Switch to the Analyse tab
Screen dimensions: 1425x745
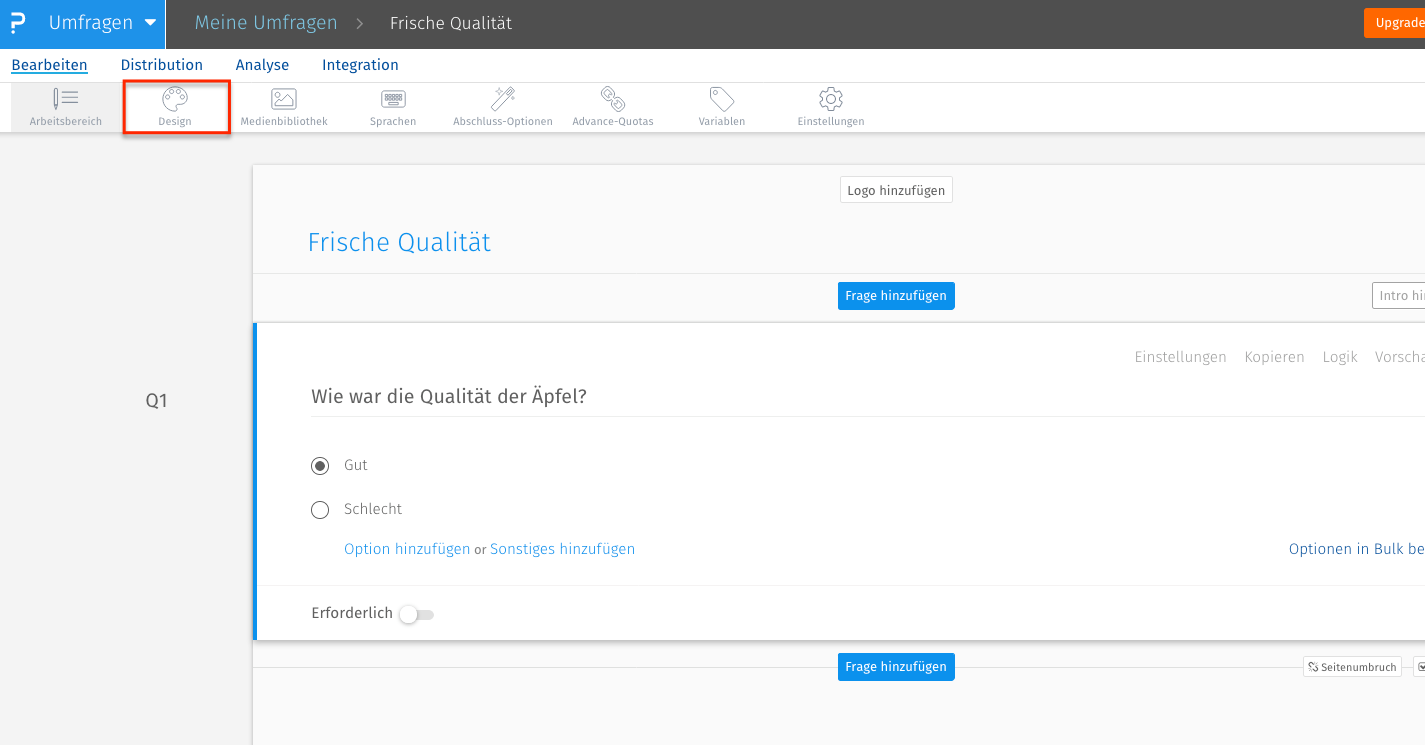pos(262,64)
